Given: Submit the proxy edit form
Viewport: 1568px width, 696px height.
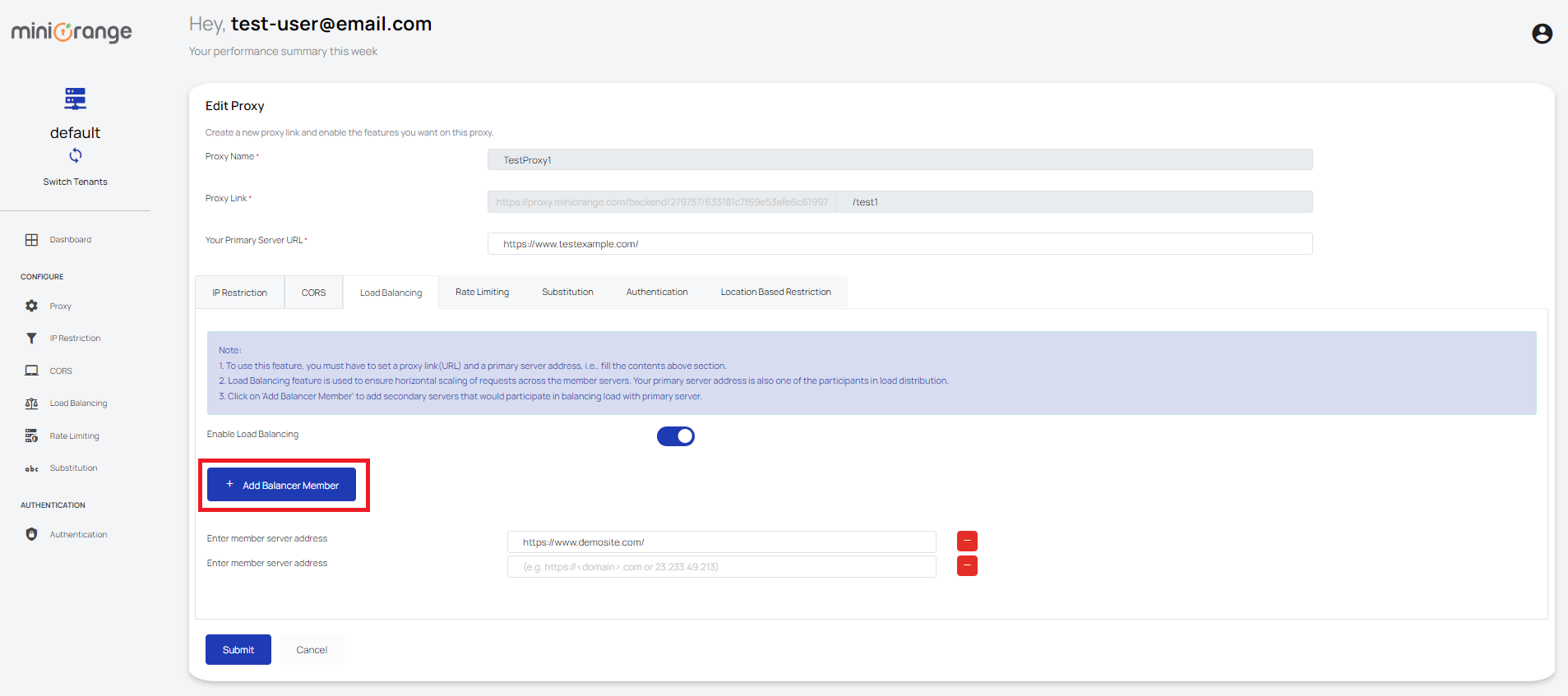Looking at the screenshot, I should (x=238, y=650).
